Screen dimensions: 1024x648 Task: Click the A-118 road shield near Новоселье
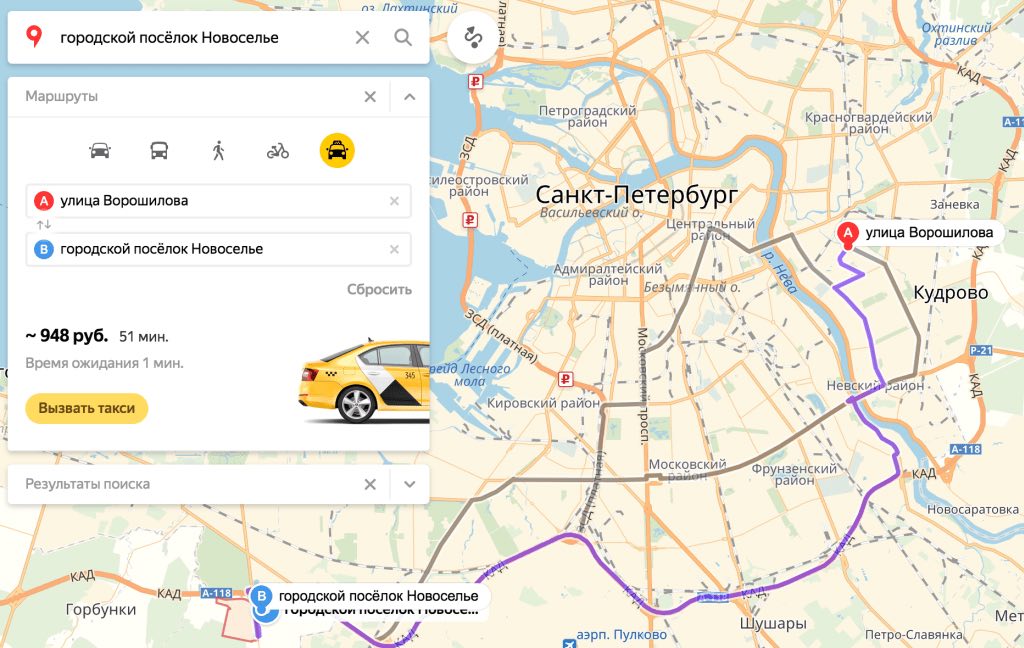[x=216, y=593]
